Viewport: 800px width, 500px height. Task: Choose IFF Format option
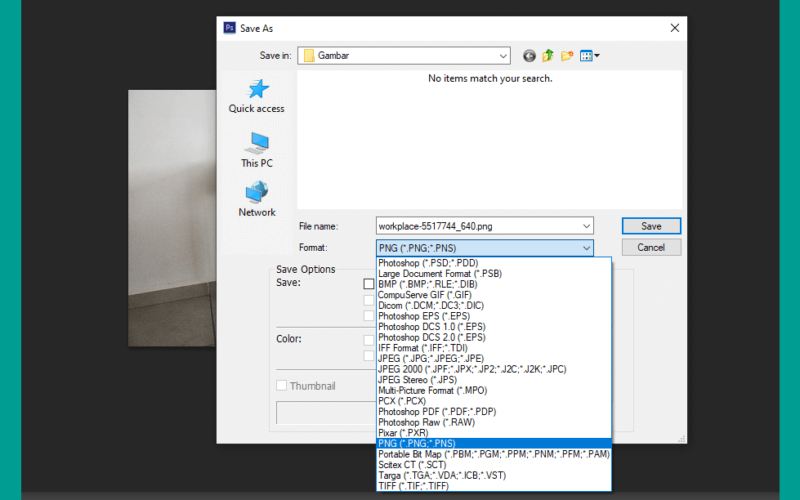493,348
